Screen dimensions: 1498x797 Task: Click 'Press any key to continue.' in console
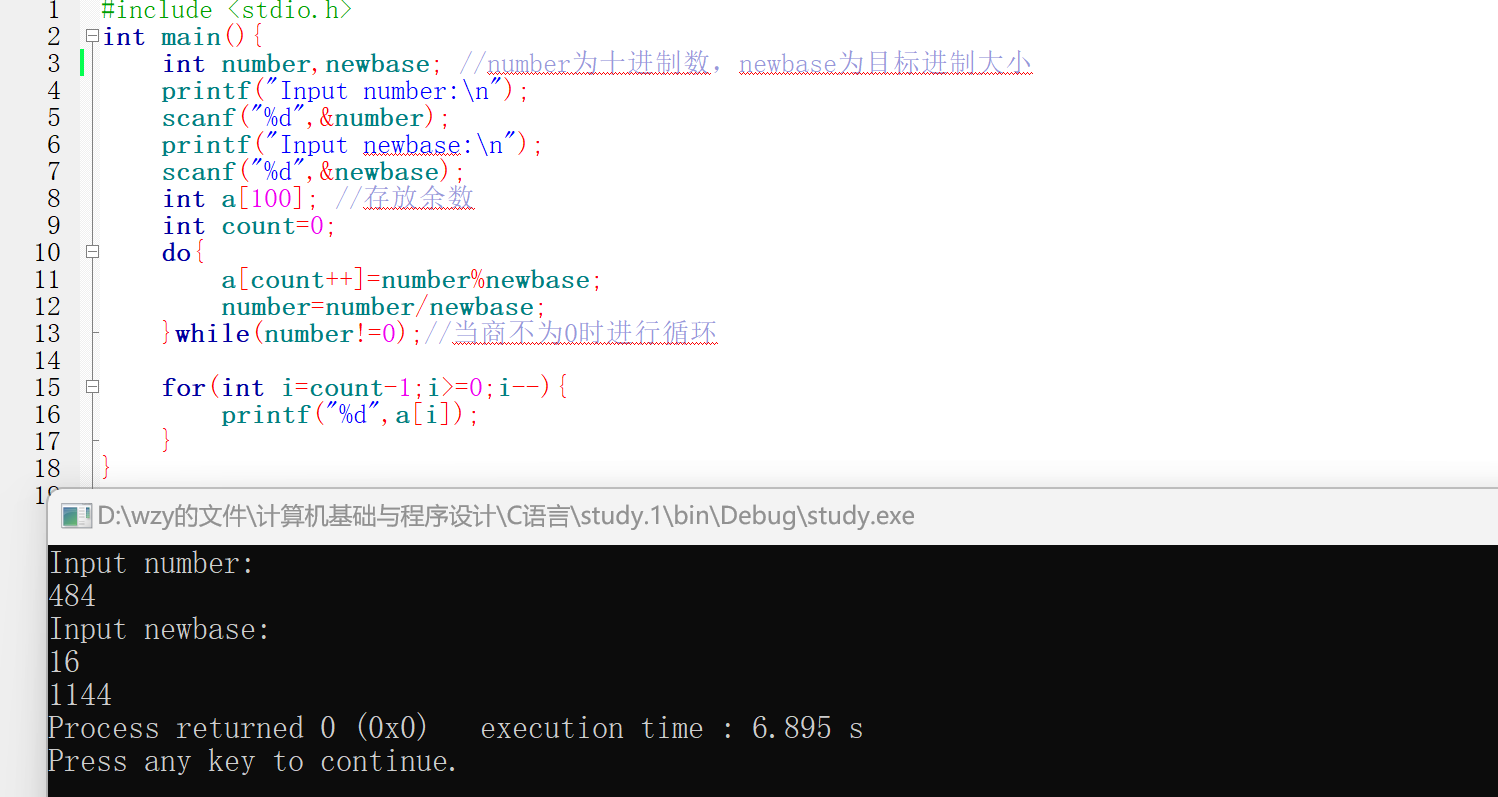point(253,762)
